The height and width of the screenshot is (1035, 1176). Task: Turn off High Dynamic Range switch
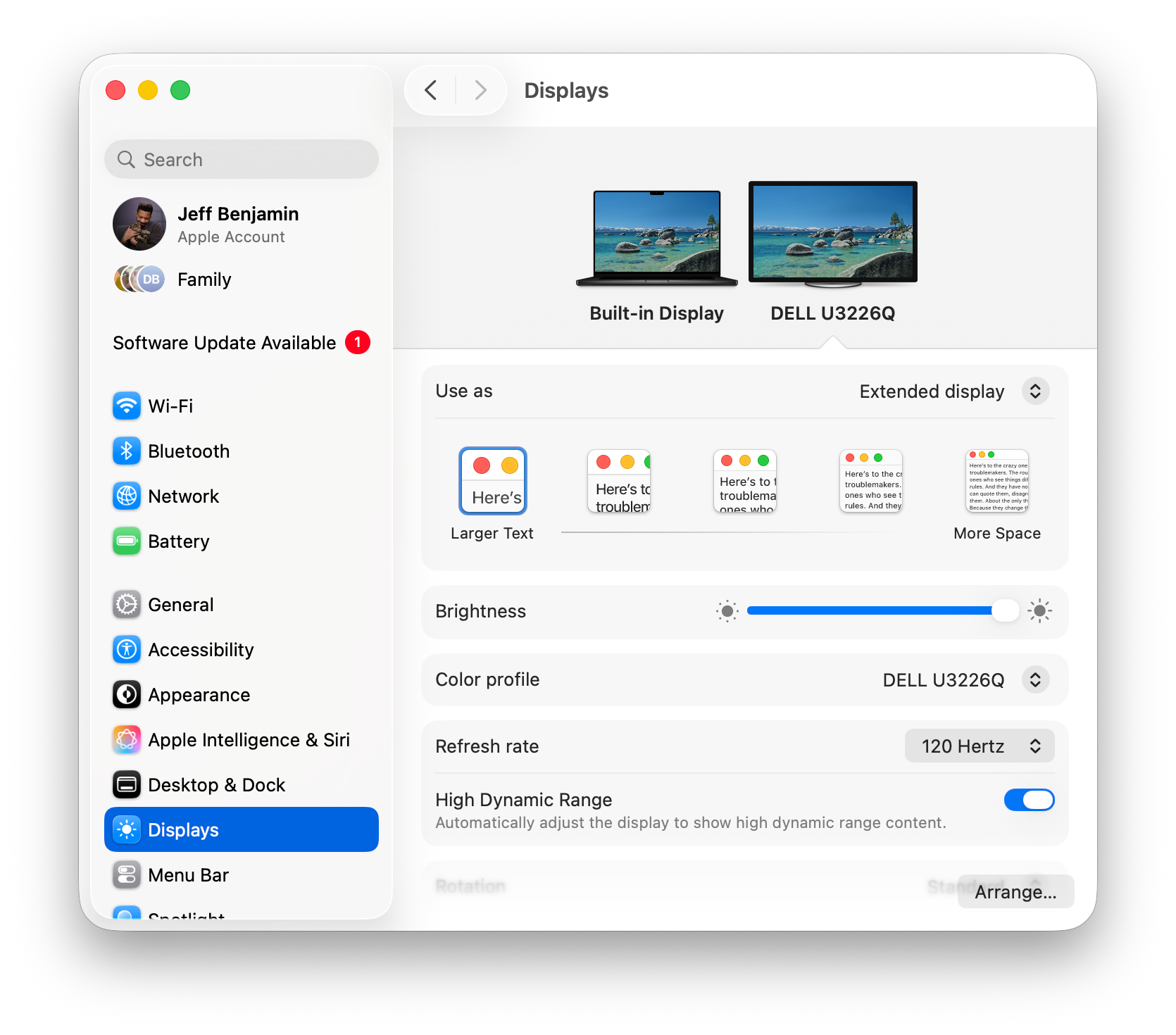(x=1029, y=800)
